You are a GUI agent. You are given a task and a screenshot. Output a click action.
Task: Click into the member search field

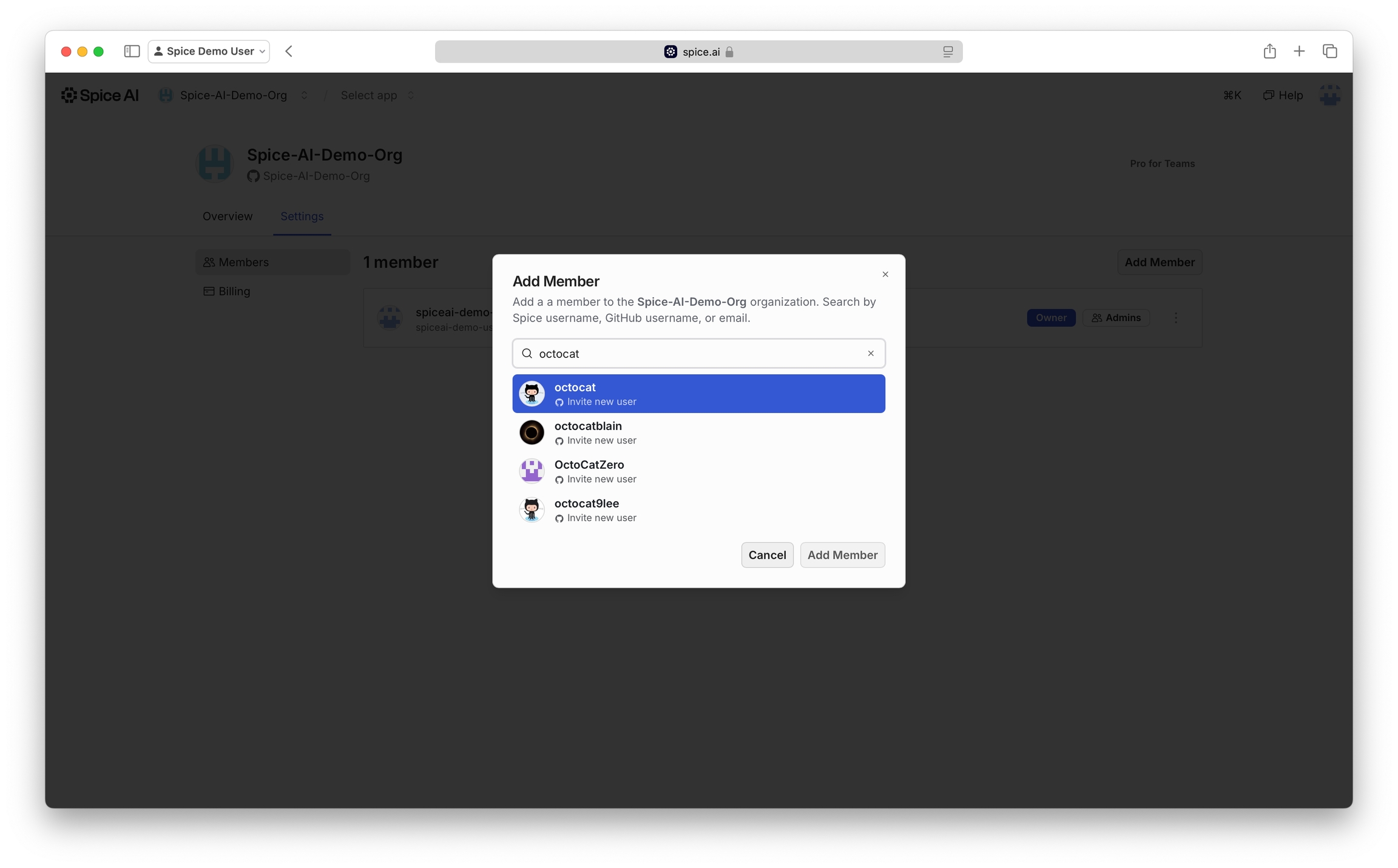[698, 353]
